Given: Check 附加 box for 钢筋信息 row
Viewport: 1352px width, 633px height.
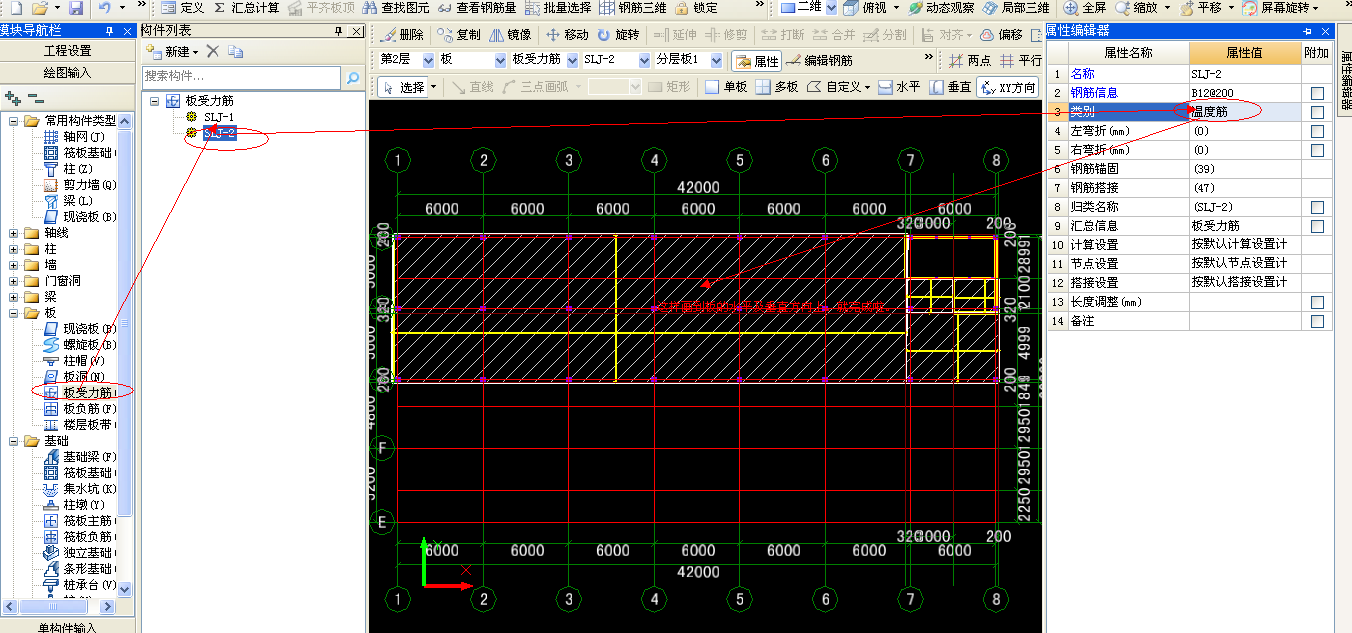Looking at the screenshot, I should (1317, 93).
